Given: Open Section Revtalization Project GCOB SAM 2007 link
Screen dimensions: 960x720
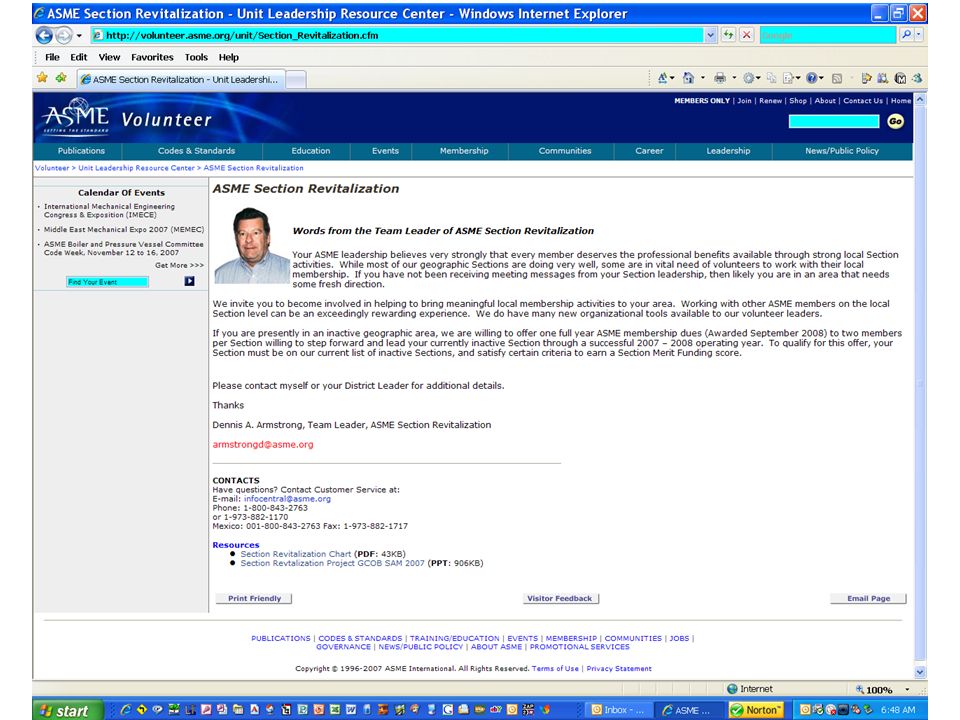Looking at the screenshot, I should (332, 563).
